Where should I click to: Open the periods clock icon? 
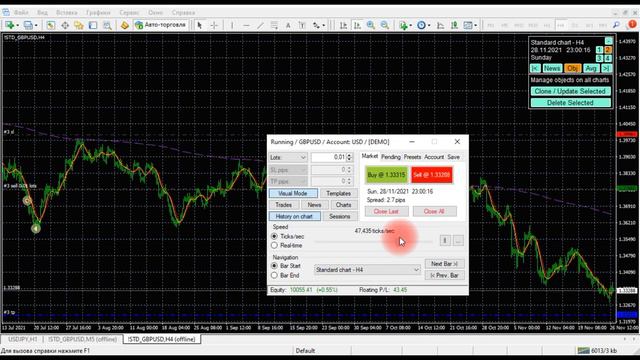point(421,25)
